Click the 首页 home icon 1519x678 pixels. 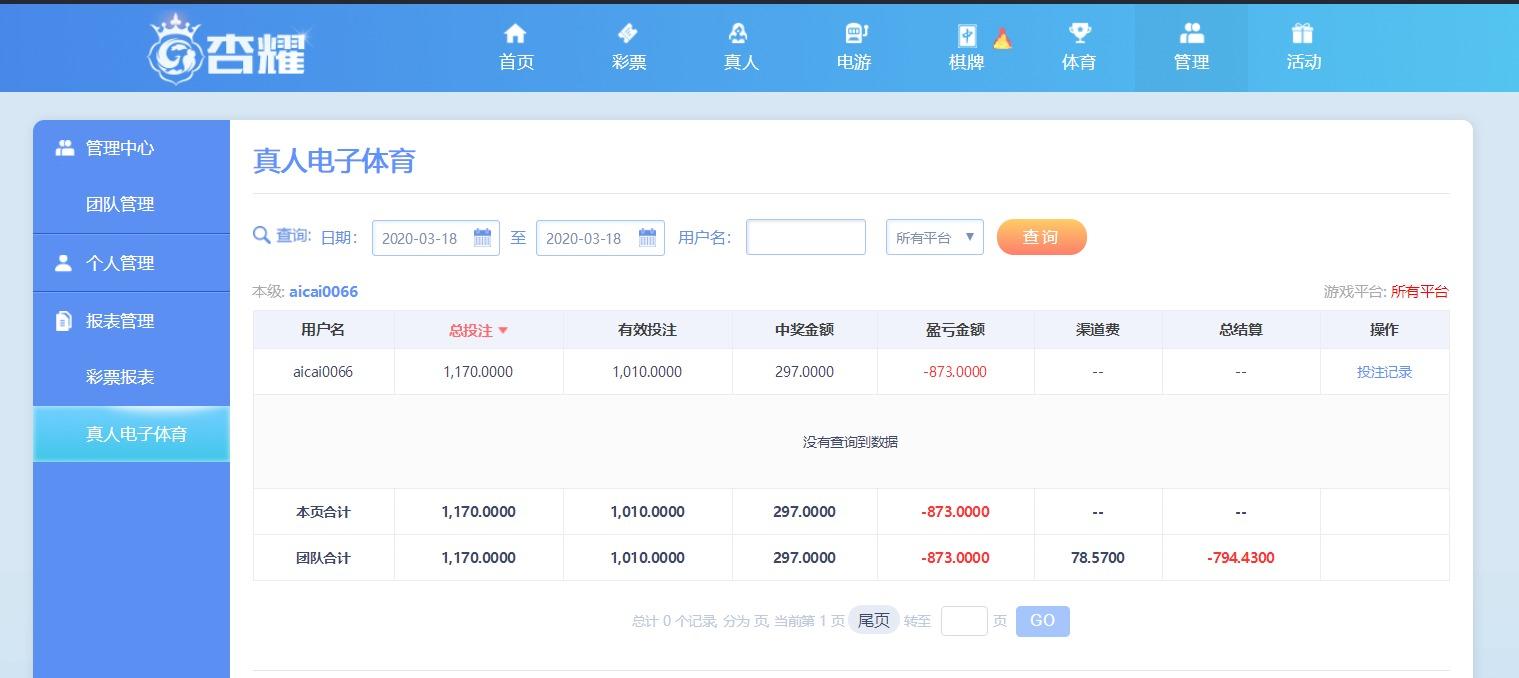click(515, 34)
